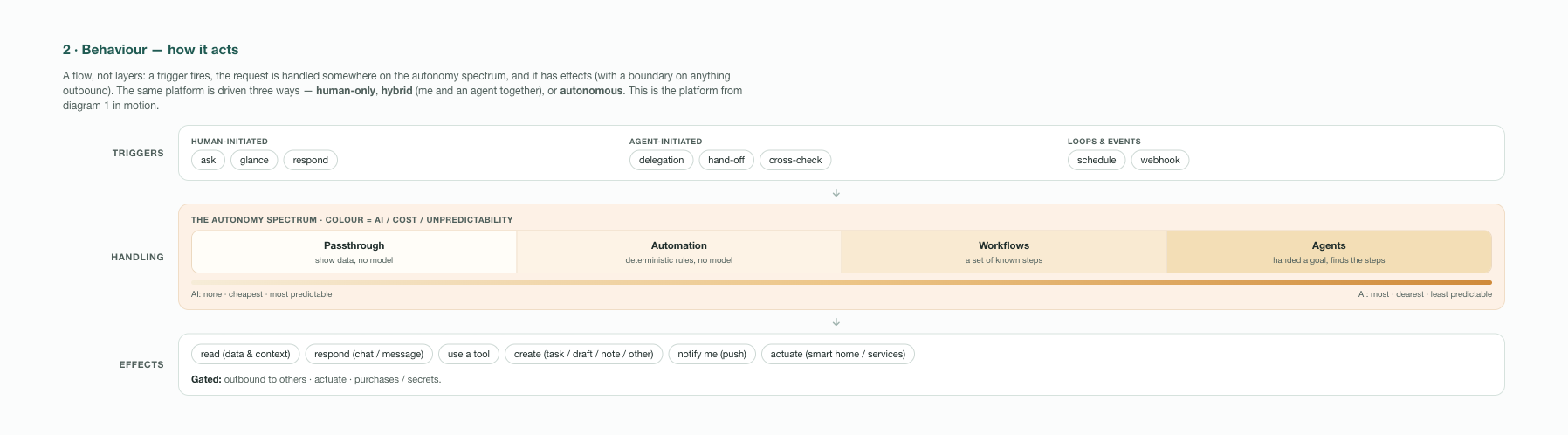Viewport: 1568px width, 435px height.
Task: Select the 'respond (chat / message)' chip
Action: 368,354
